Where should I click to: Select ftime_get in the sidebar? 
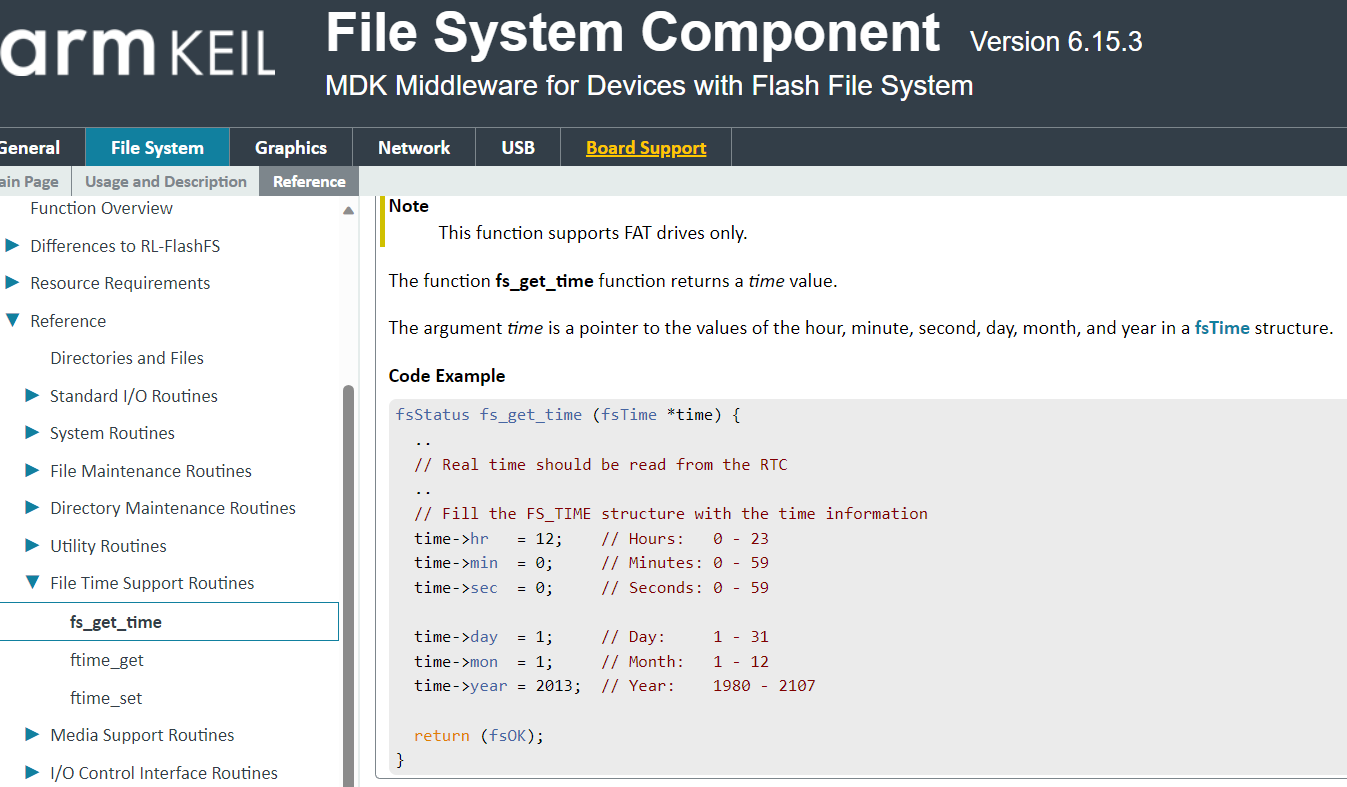pos(106,659)
